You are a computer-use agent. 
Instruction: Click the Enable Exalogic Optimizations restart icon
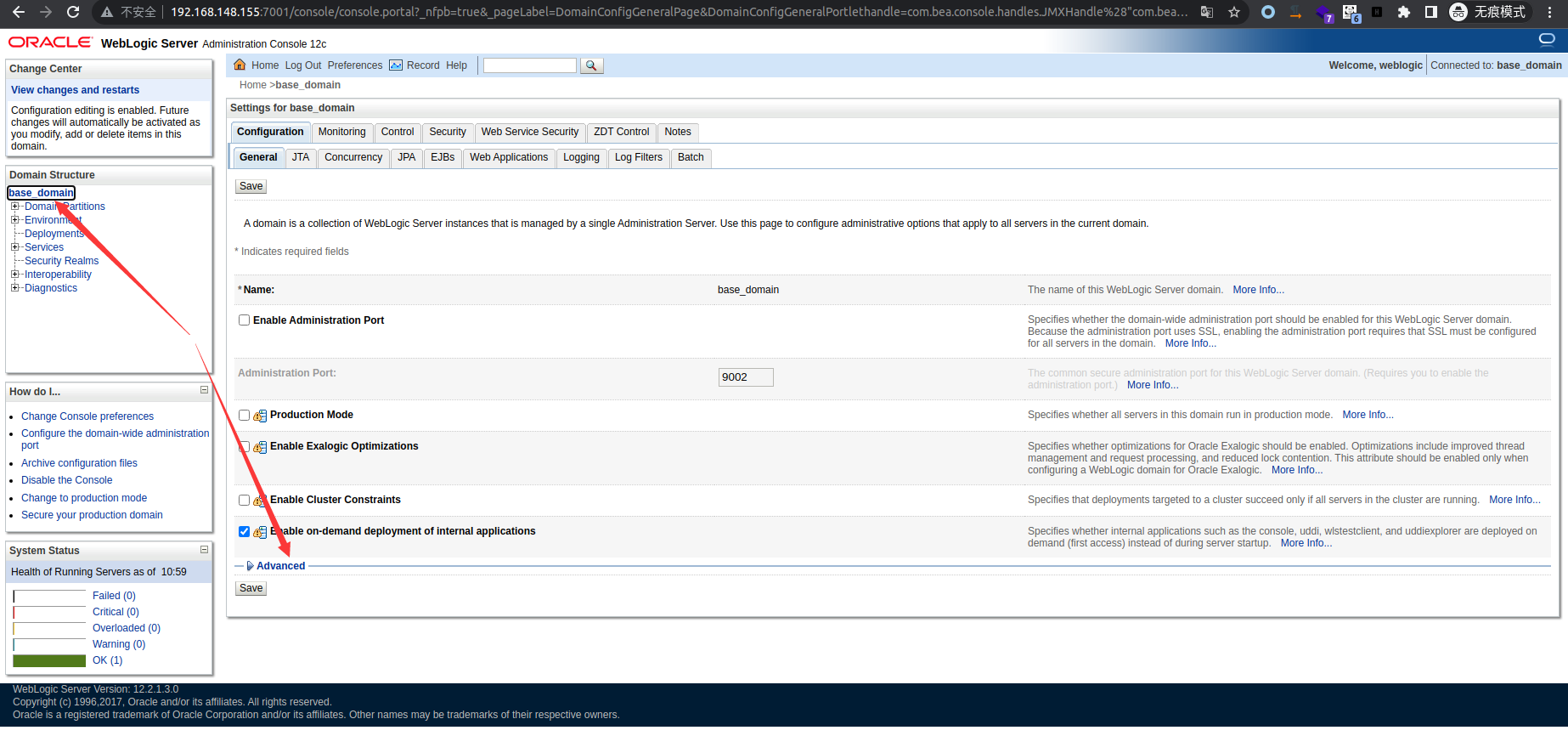tap(260, 447)
